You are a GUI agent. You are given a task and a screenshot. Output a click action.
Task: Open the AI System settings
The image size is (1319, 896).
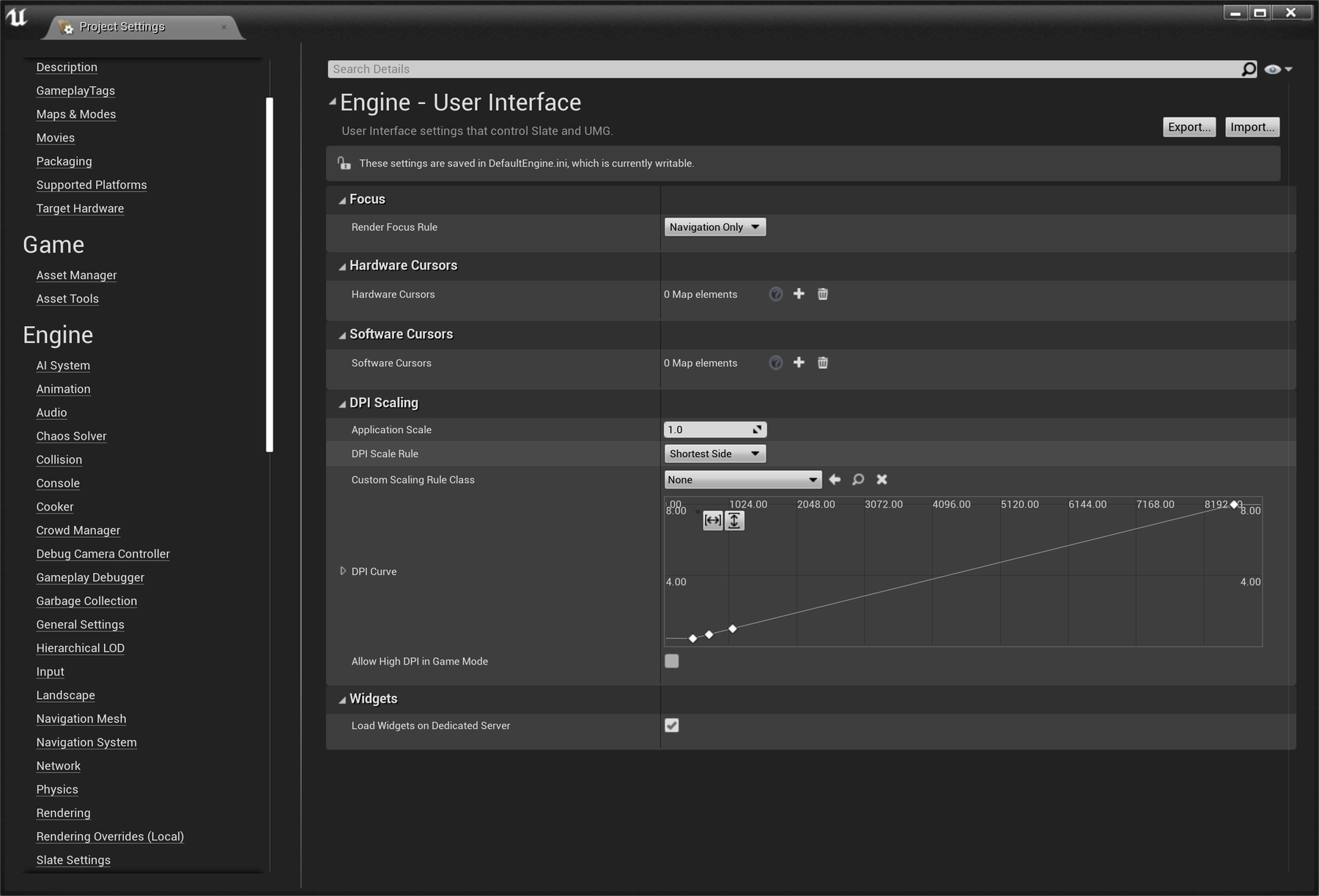[x=63, y=365]
